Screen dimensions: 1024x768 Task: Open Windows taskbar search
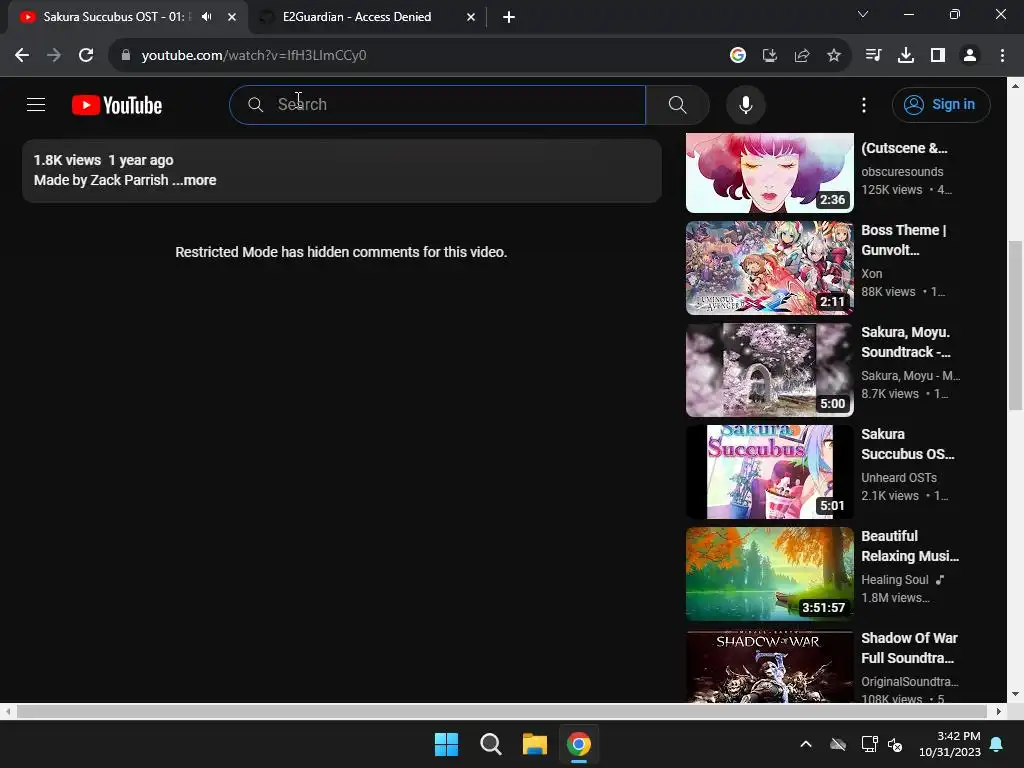[490, 744]
